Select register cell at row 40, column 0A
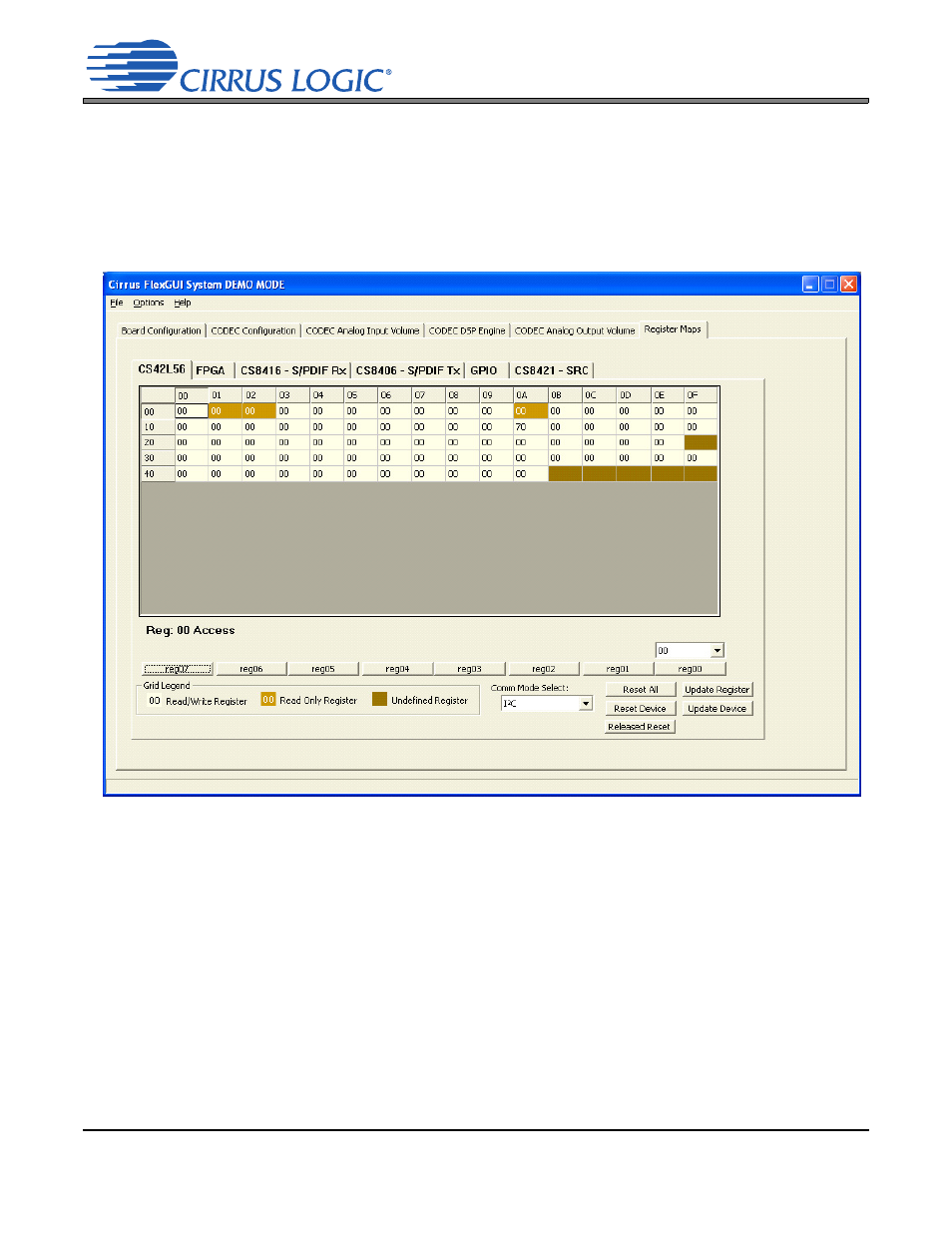Viewport: 952px width, 1233px height. point(531,474)
